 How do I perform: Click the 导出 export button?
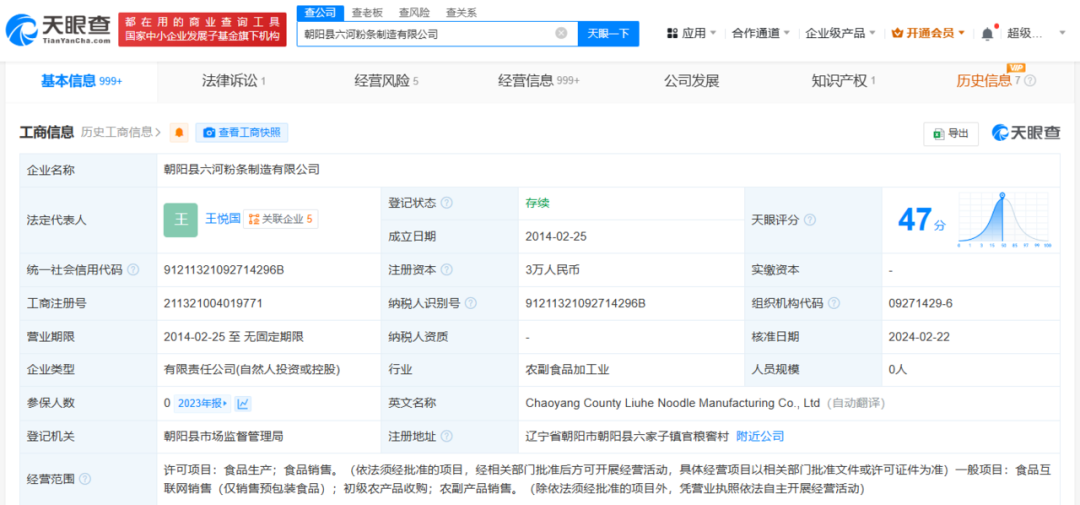(x=950, y=133)
